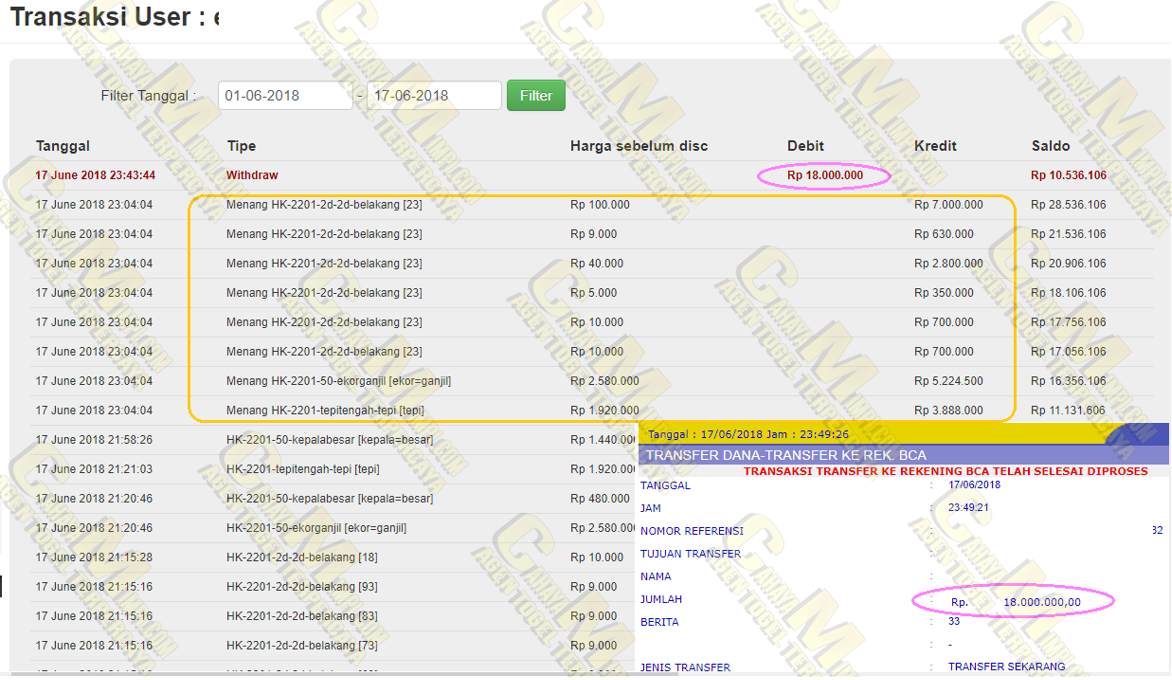This screenshot has width=1172, height=680.
Task: Select the Harga sebelum disc column header
Action: pos(638,146)
